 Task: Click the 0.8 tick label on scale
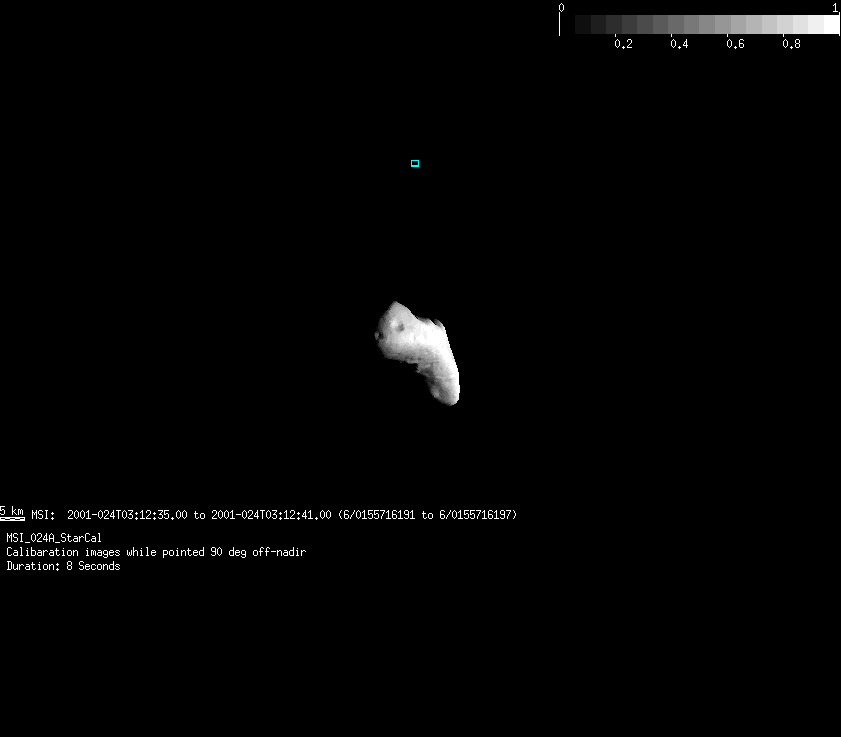[791, 44]
